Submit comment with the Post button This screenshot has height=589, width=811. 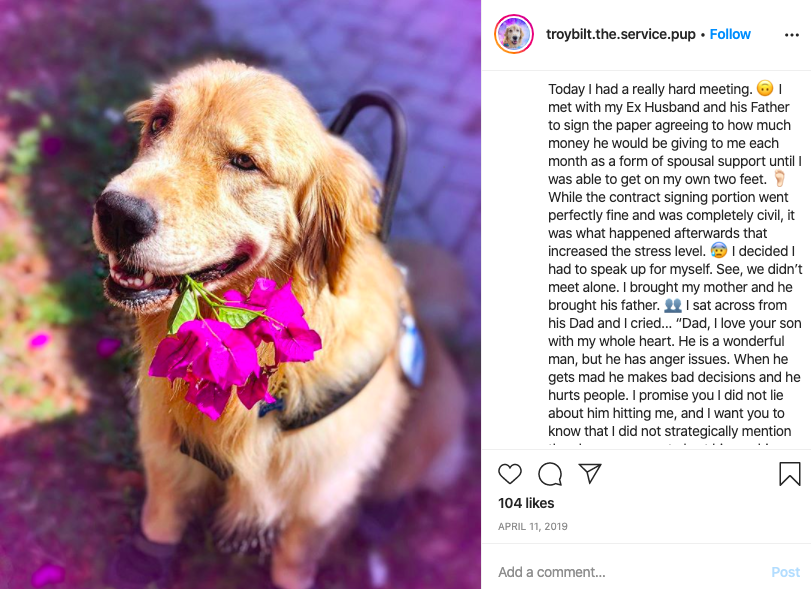tap(785, 572)
